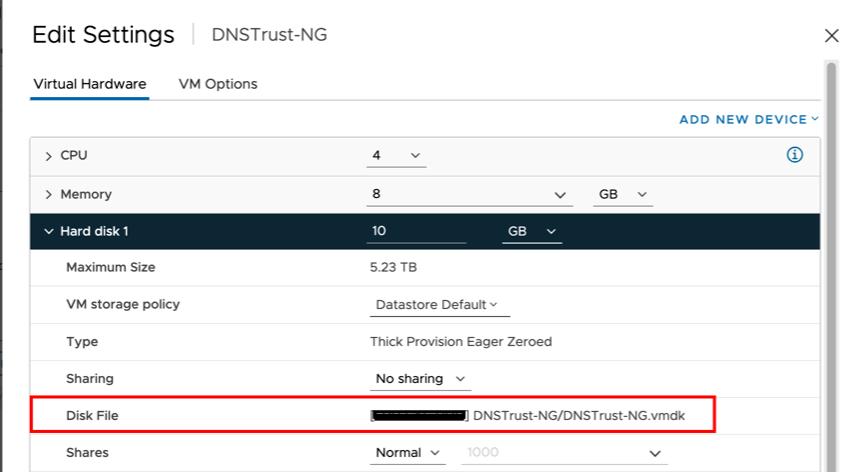The width and height of the screenshot is (863, 472).
Task: Expand the CPU settings row
Action: point(49,156)
